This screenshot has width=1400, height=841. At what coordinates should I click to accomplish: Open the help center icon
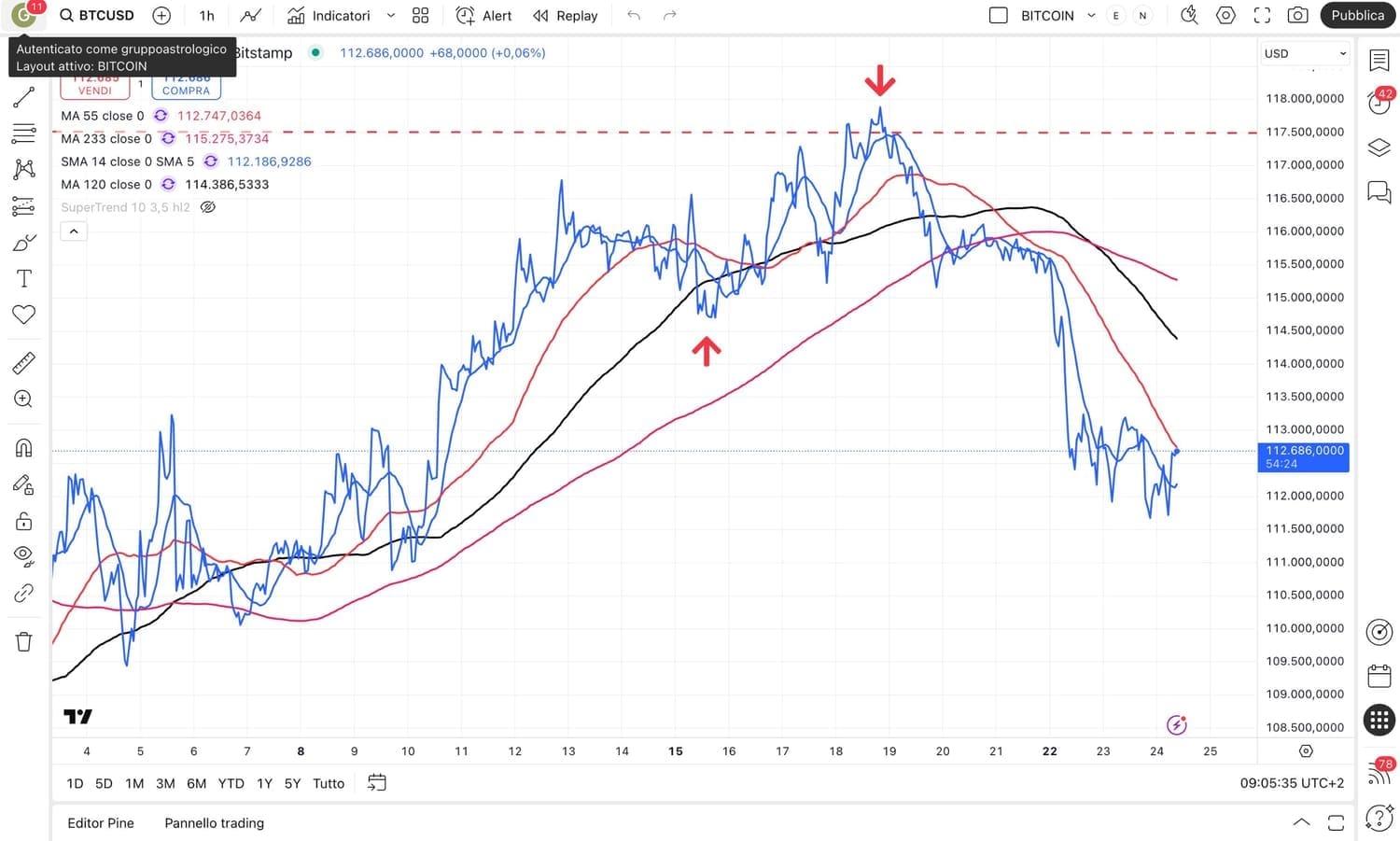point(1379,819)
